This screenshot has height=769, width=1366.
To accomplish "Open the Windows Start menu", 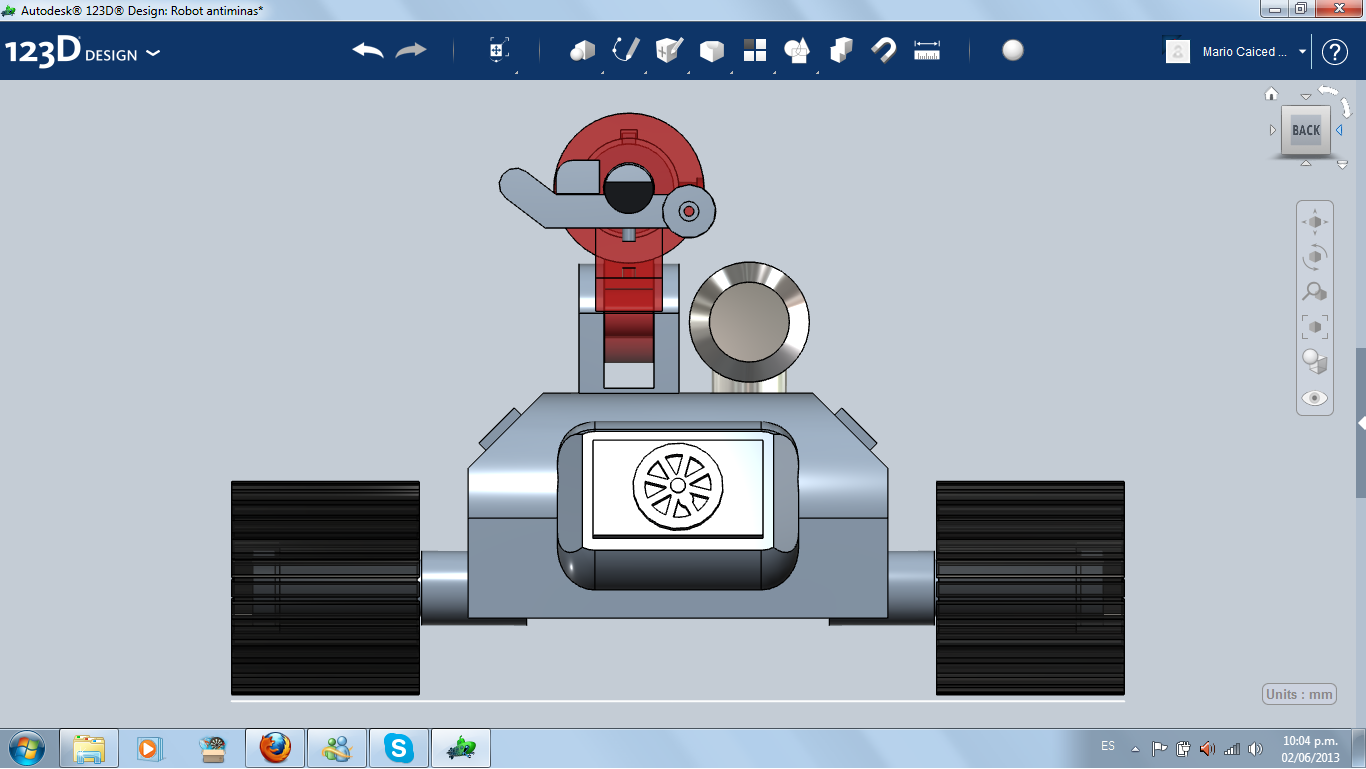I will coord(25,748).
